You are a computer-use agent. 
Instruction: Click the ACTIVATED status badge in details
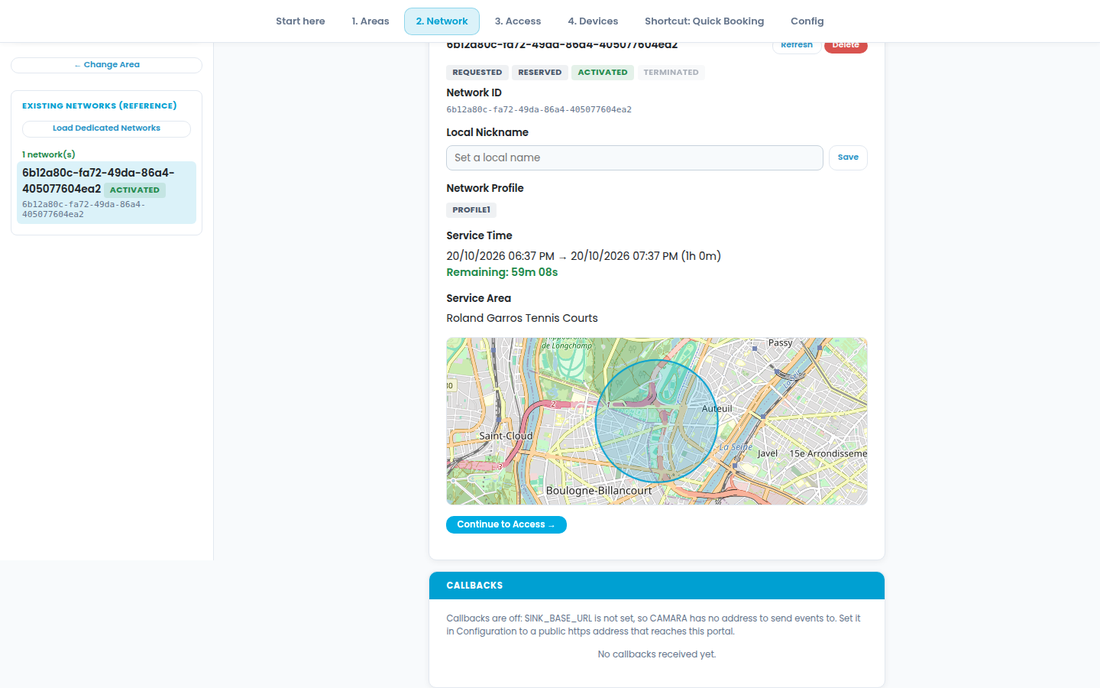point(603,72)
